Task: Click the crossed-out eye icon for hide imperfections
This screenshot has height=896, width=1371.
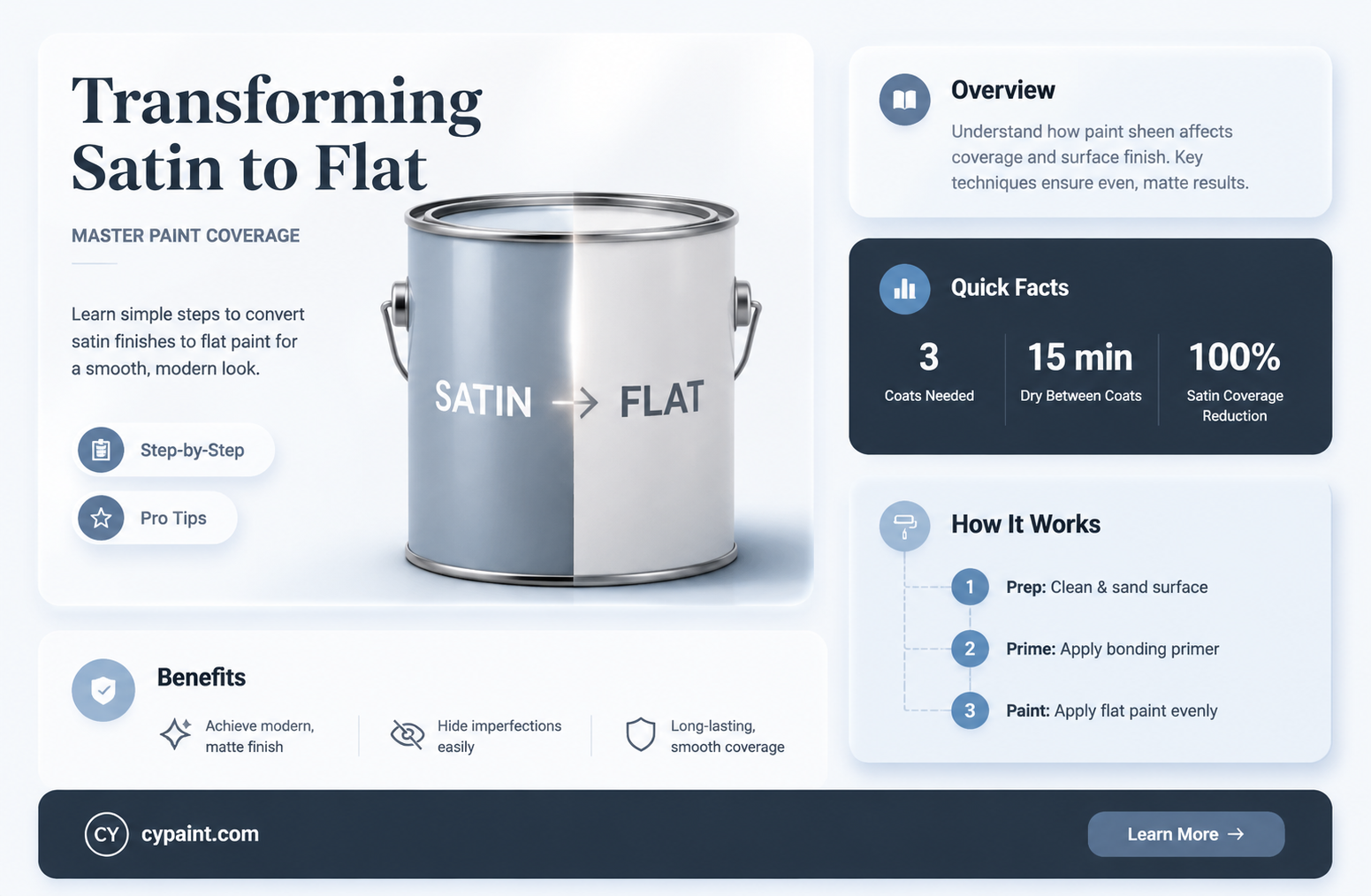Action: [x=407, y=733]
